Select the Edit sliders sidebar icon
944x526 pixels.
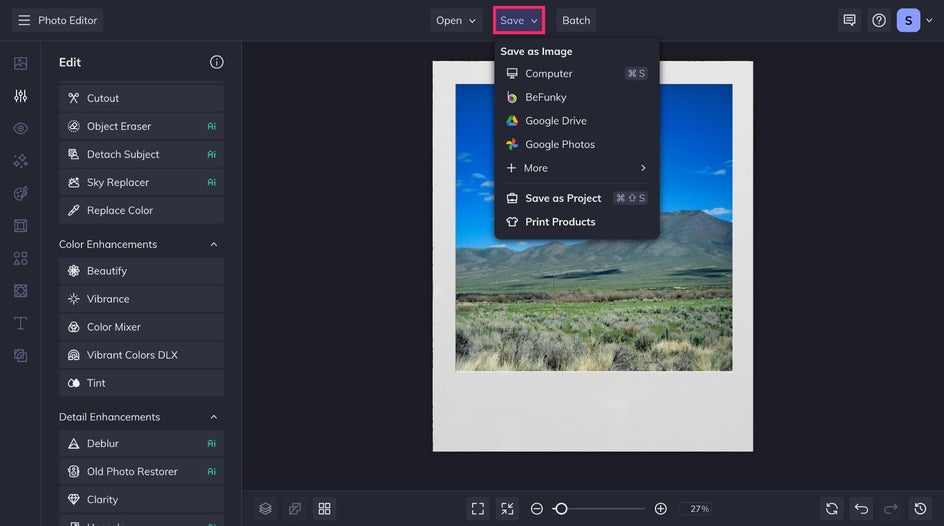pos(20,96)
